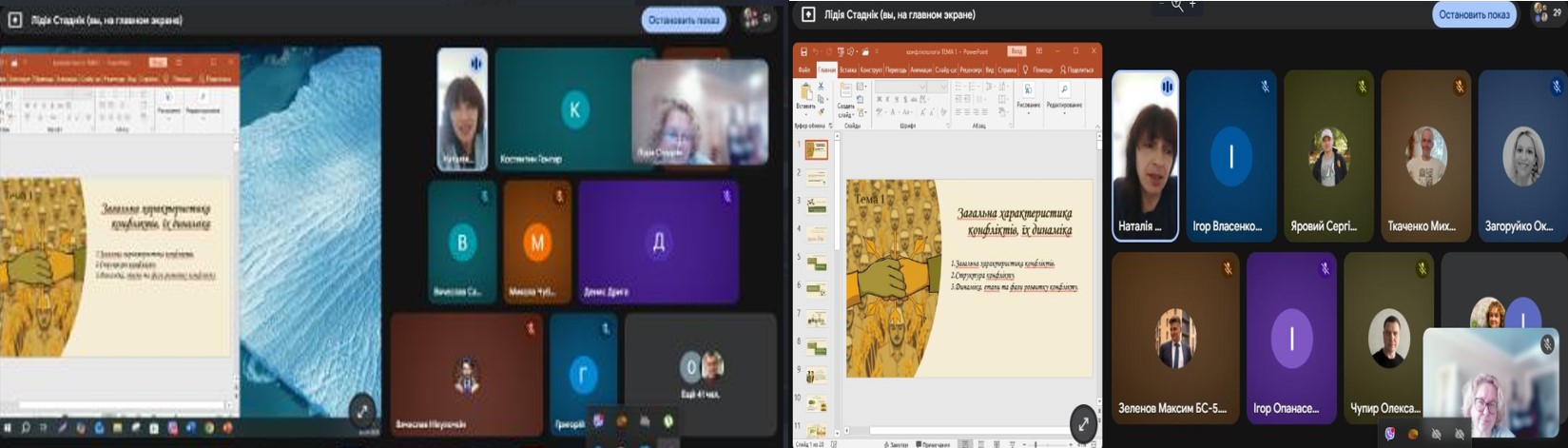This screenshot has width=1568, height=448.
Task: Click the expand fullscreen icon on right presentation
Action: click(1083, 424)
